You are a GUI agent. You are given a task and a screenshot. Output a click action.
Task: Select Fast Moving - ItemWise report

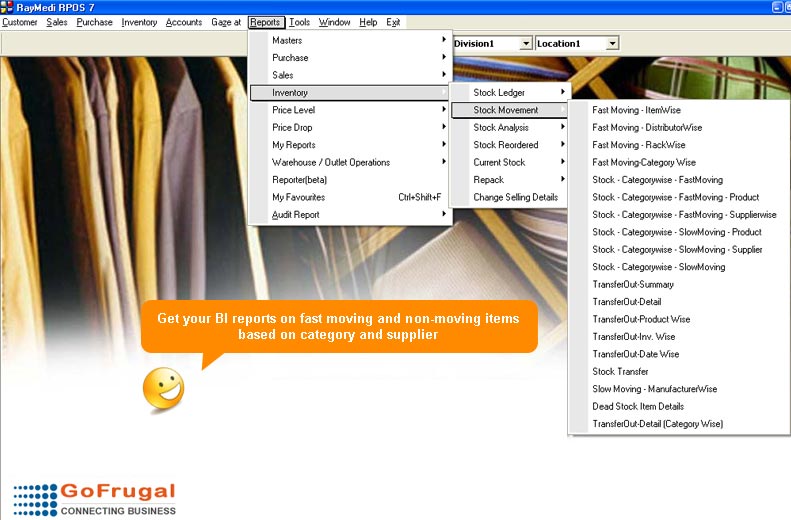(636, 110)
